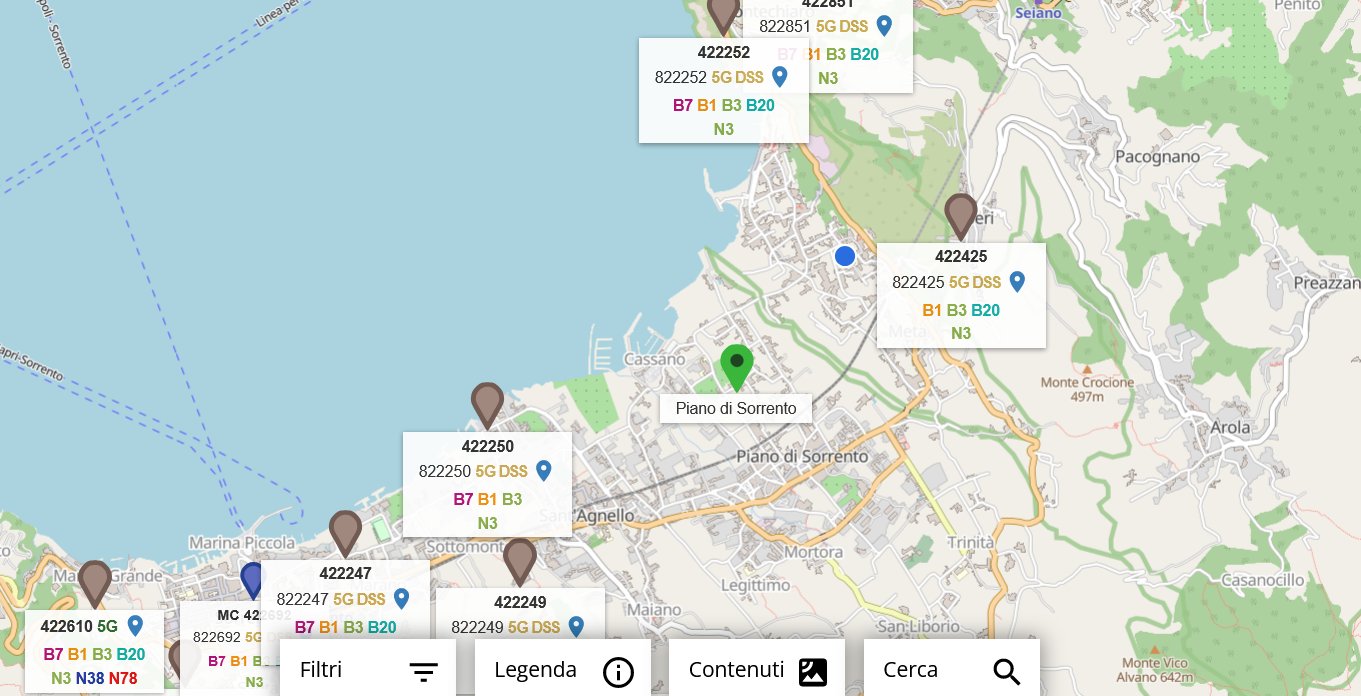Select the brown tower marker above 422247
1361x696 pixels.
coord(345,532)
